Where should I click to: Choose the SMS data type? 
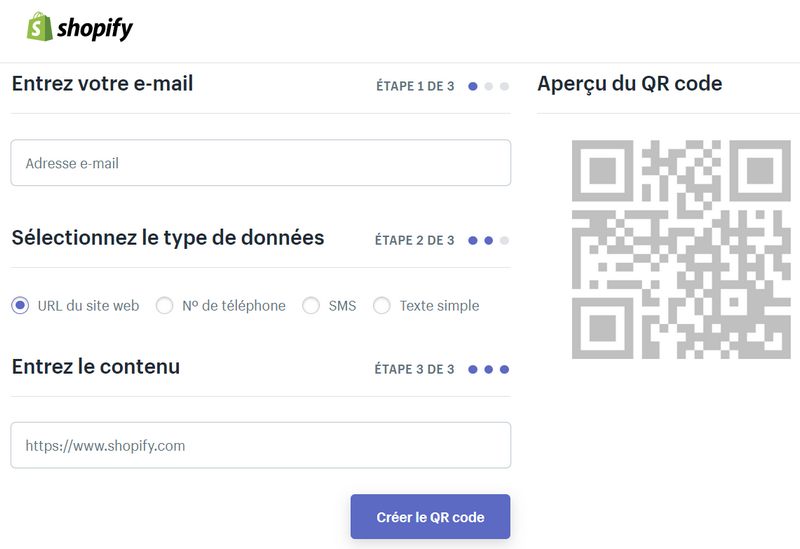coord(311,306)
